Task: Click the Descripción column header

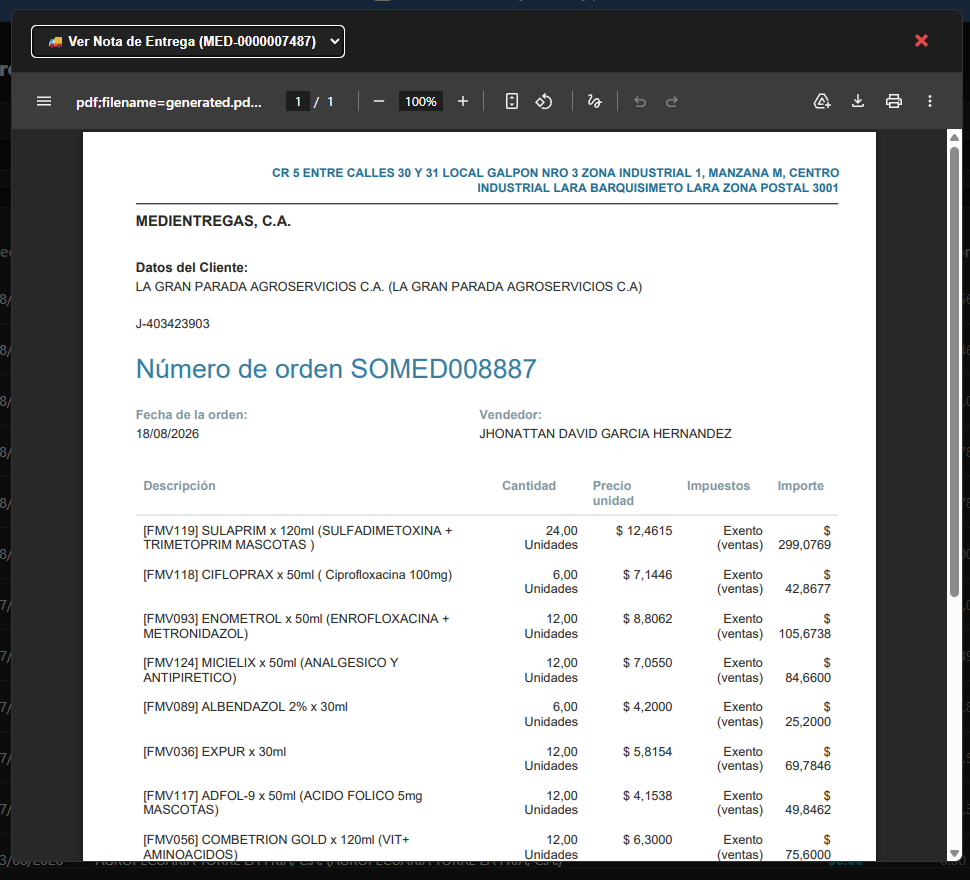Action: pyautogui.click(x=179, y=486)
